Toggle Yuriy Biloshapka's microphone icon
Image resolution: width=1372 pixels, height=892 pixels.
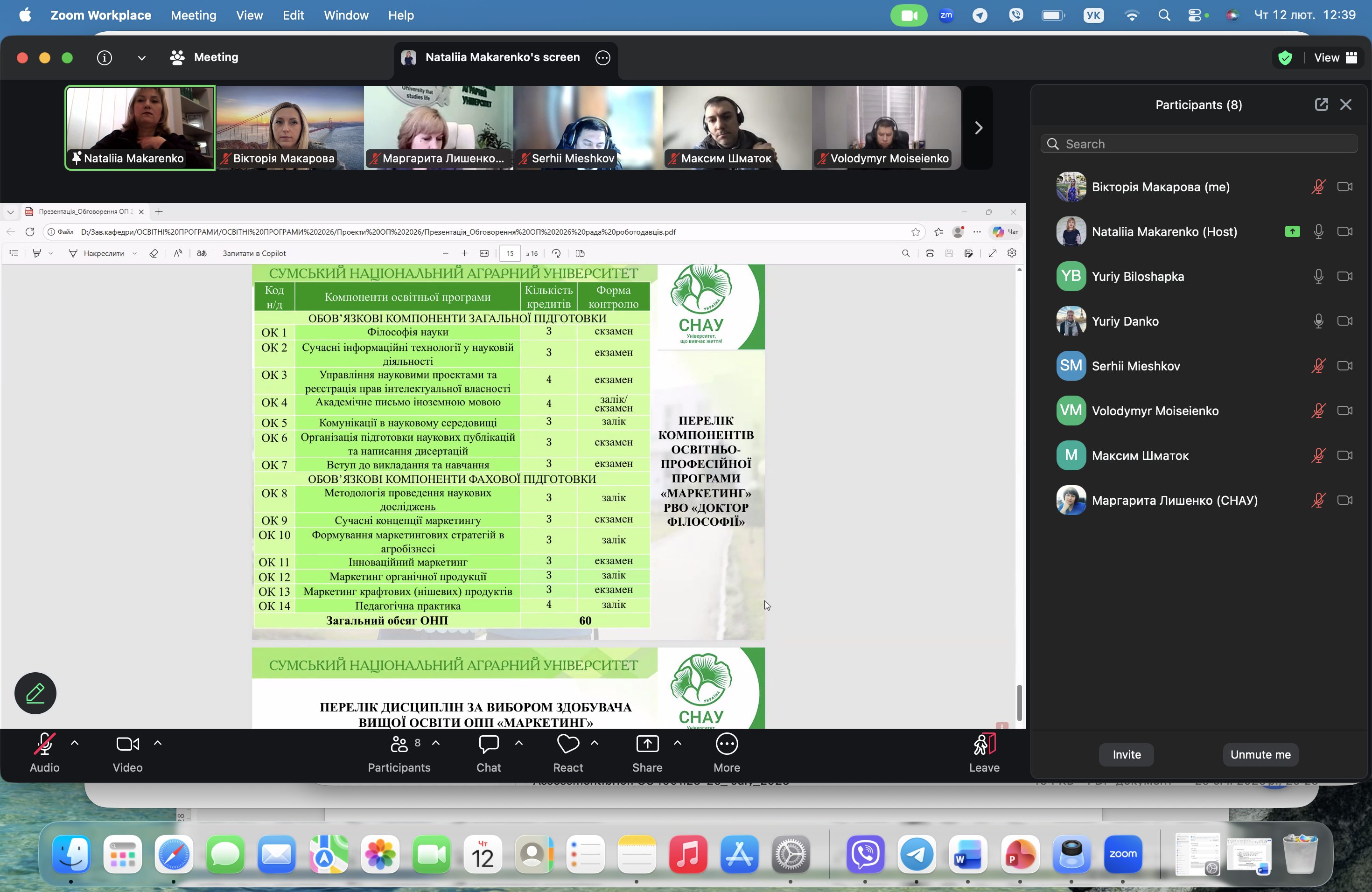(x=1318, y=277)
